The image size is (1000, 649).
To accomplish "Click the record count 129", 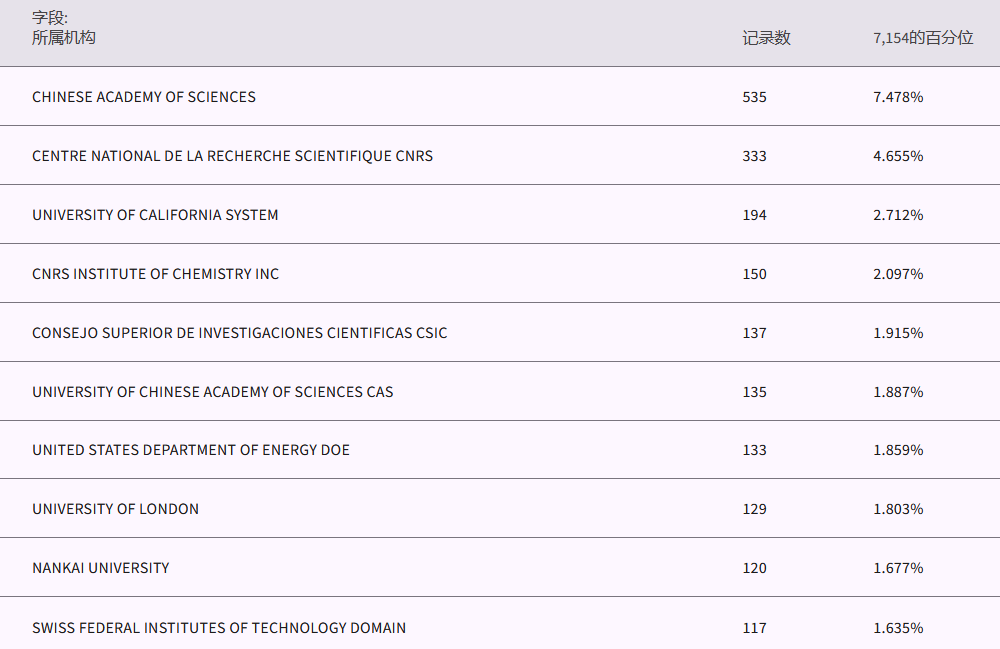I will (755, 509).
